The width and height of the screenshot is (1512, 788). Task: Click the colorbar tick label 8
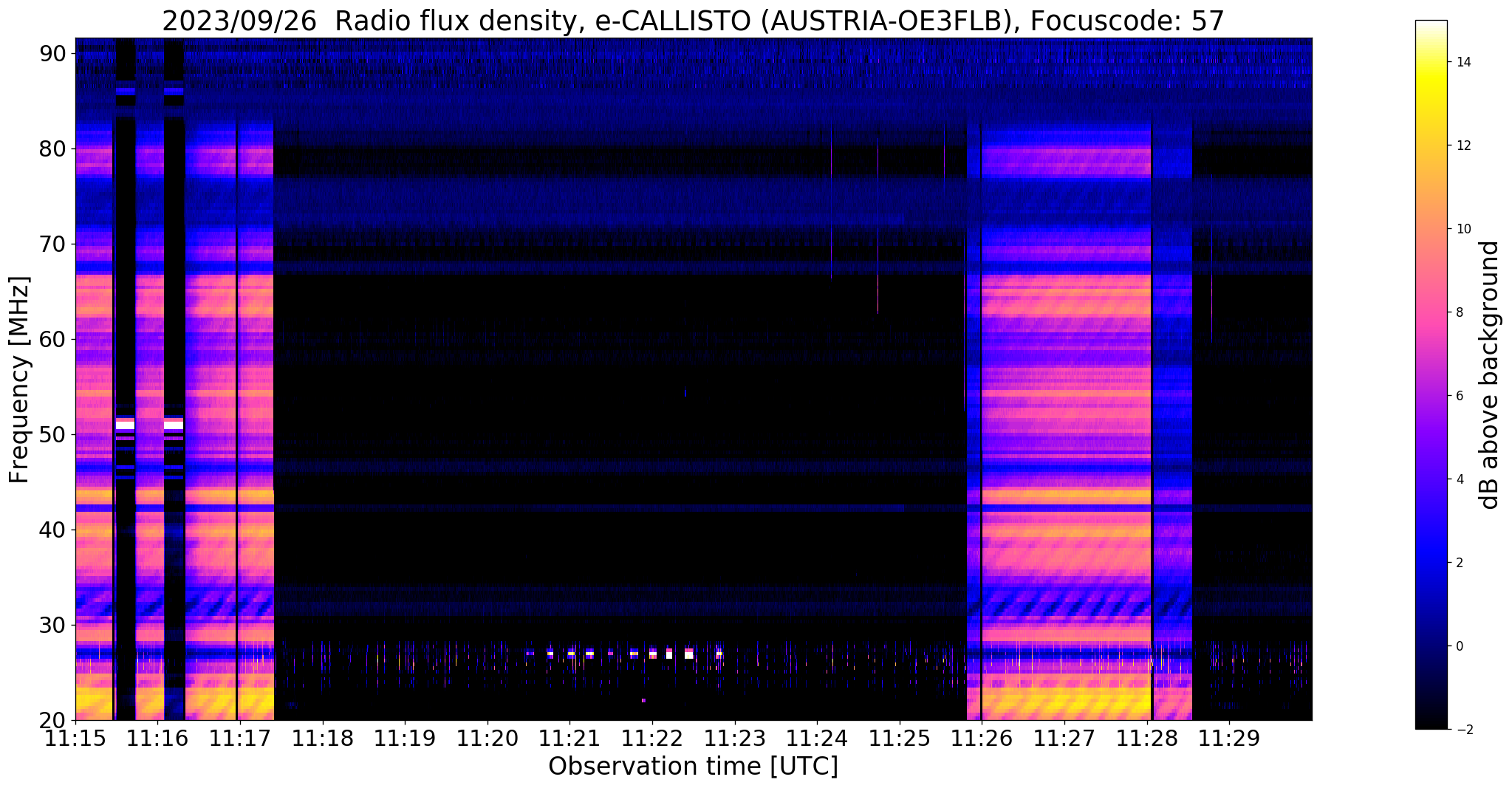click(x=1459, y=312)
